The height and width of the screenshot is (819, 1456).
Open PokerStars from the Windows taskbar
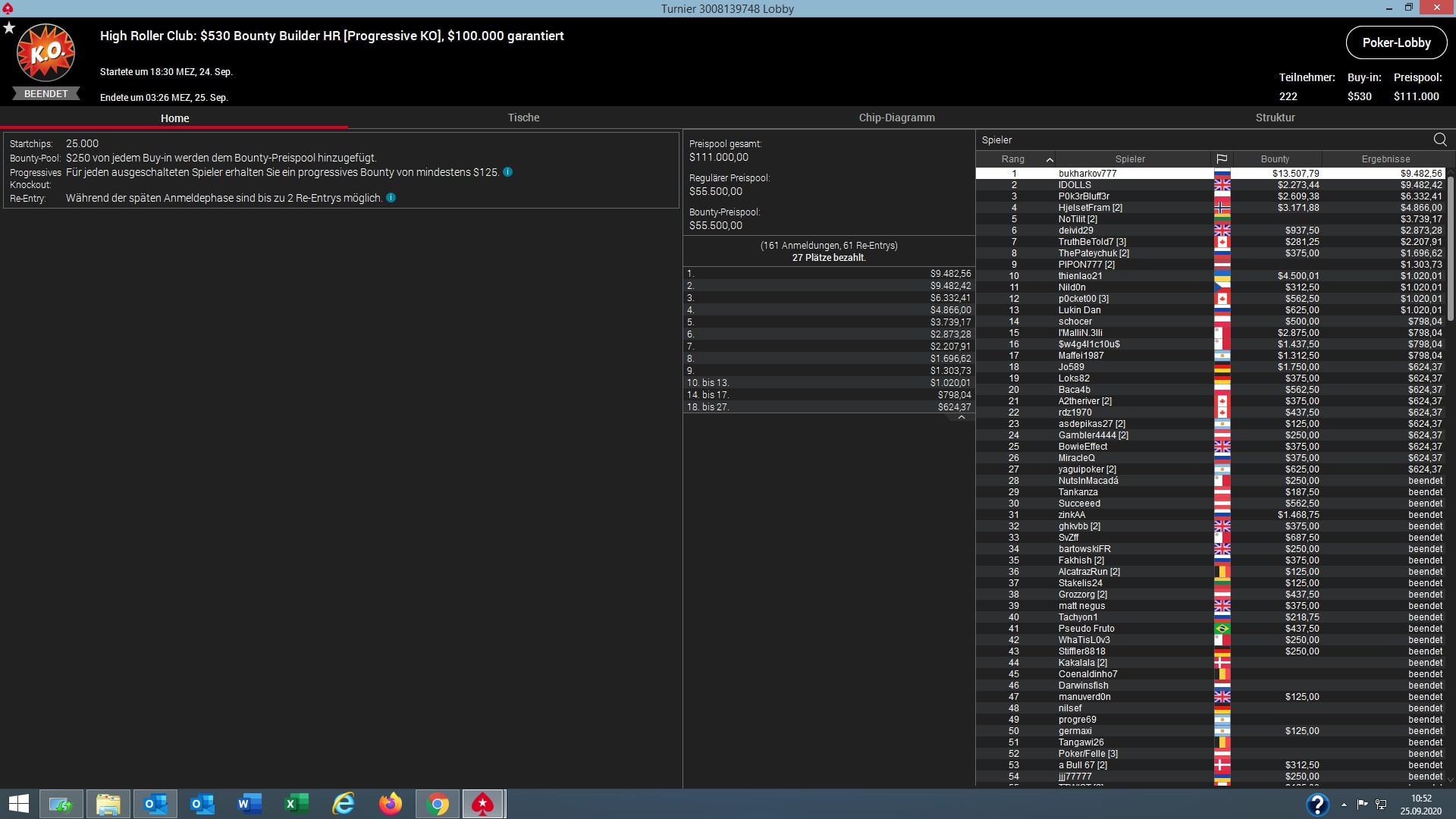(483, 804)
